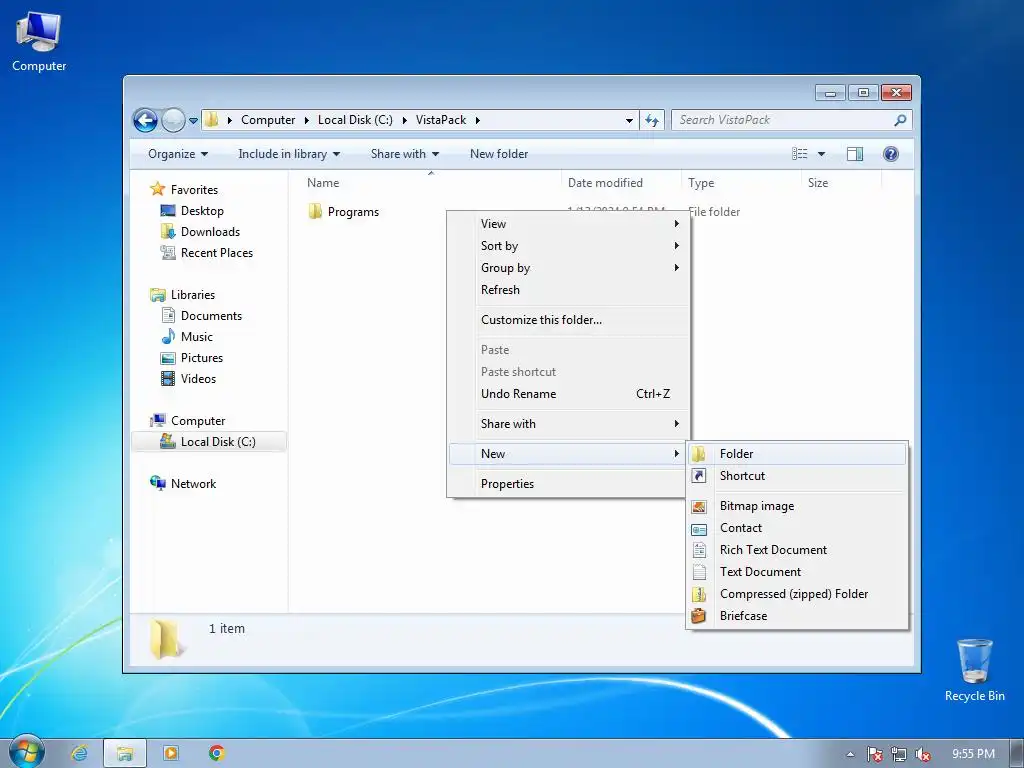
Task: Choose Undo Rename from context menu
Action: 568,394
